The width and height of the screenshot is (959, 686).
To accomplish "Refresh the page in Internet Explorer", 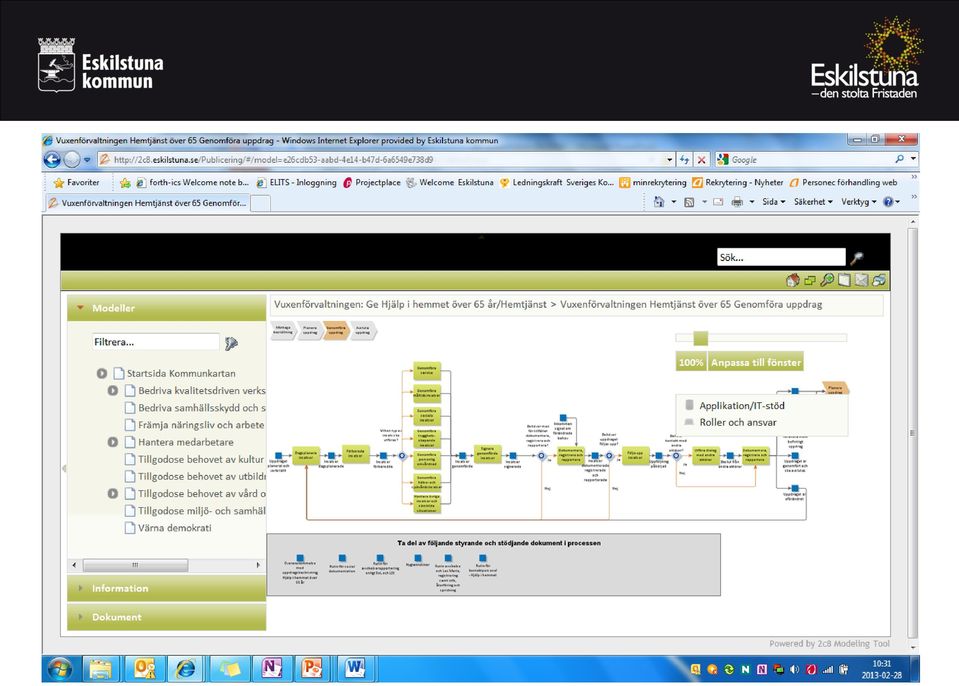I will pyautogui.click(x=684, y=160).
